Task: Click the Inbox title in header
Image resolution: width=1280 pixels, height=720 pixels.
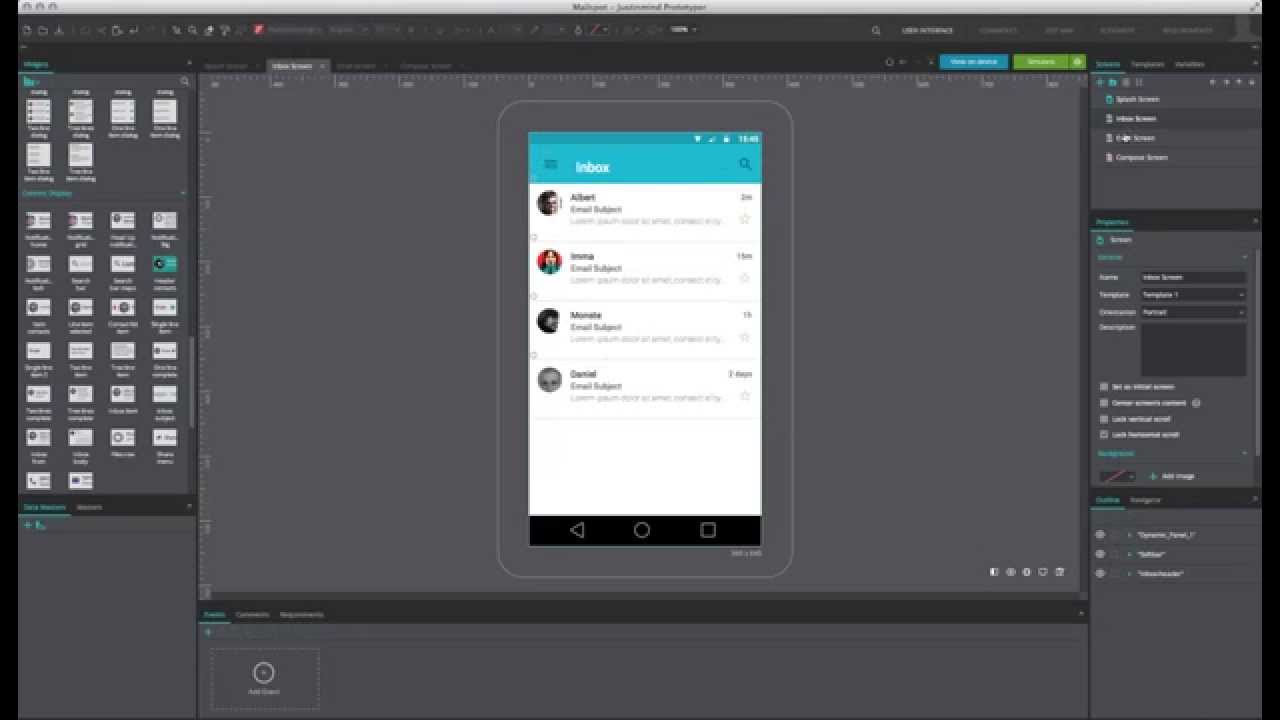Action: tap(592, 167)
